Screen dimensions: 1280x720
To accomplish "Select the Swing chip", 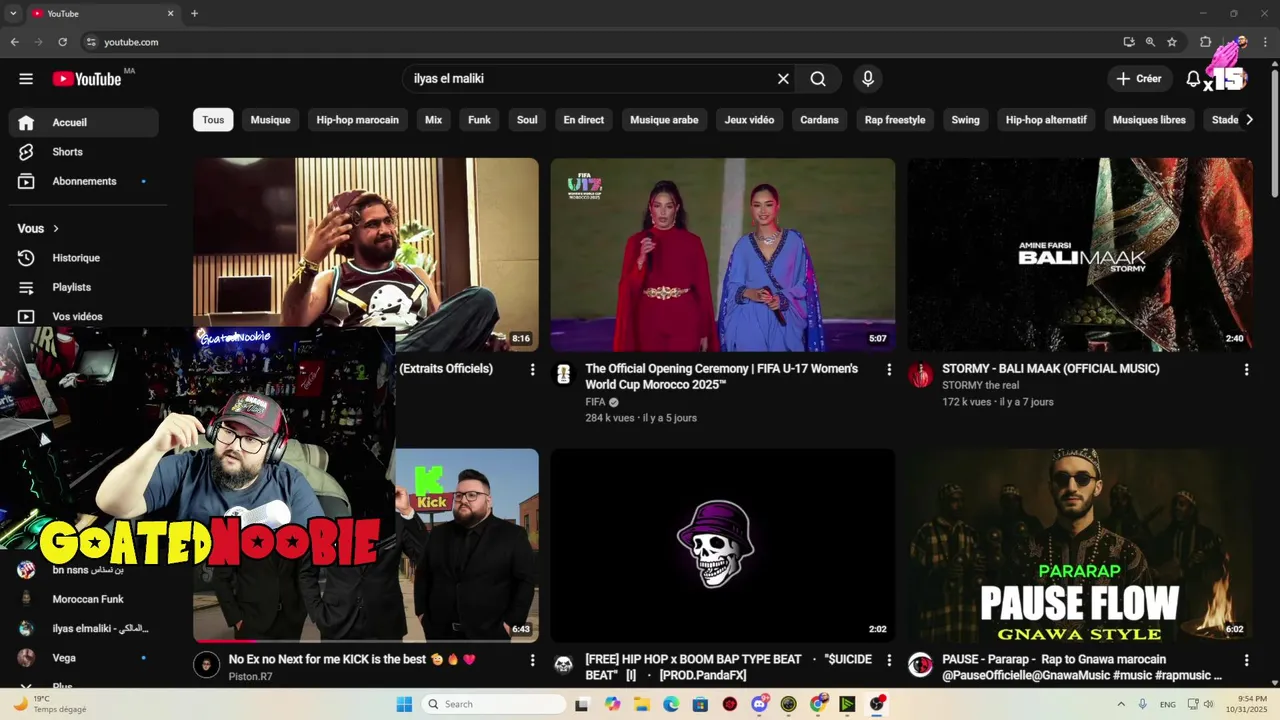I will [965, 120].
